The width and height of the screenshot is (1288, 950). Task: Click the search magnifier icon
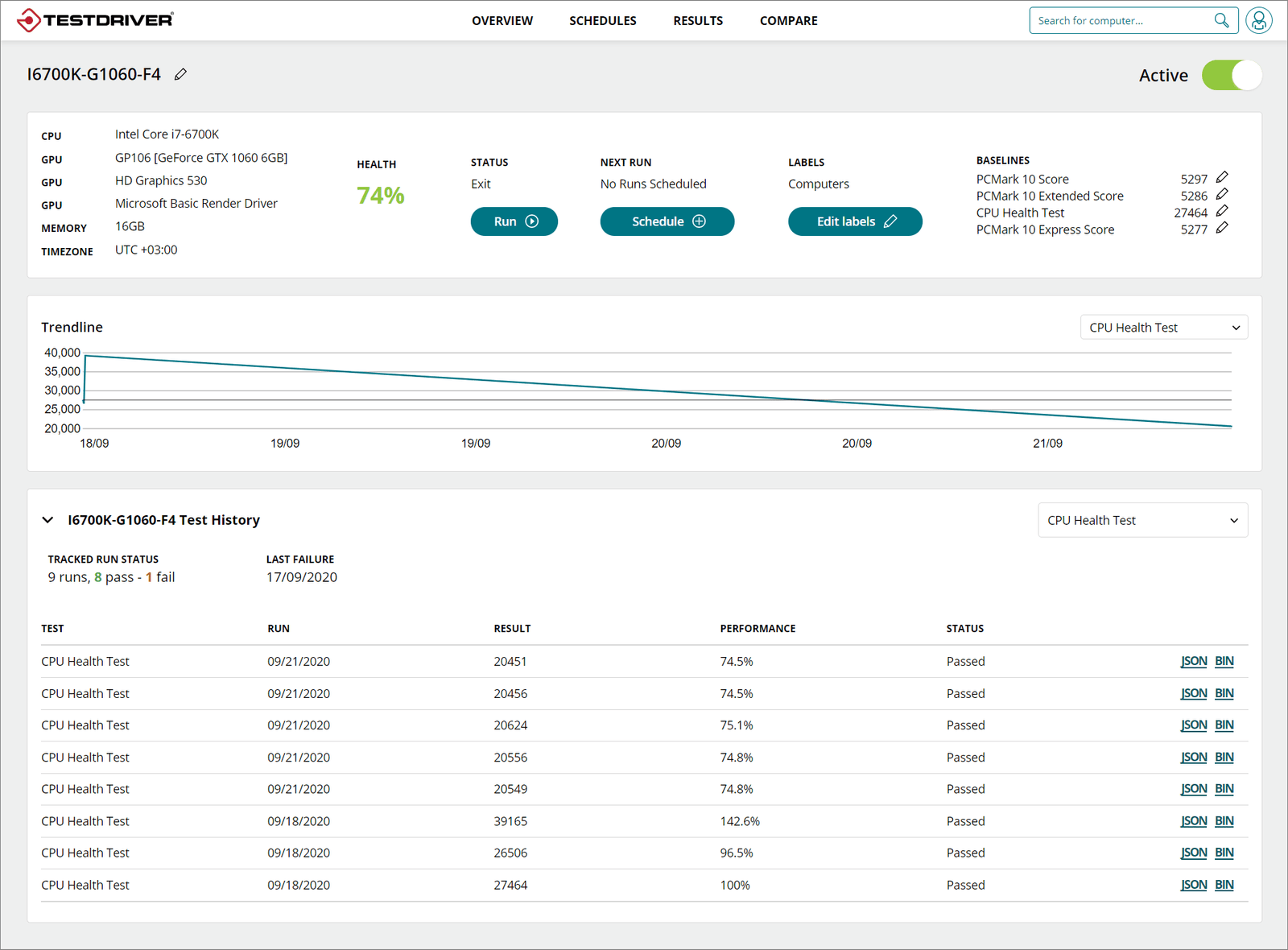(x=1221, y=20)
